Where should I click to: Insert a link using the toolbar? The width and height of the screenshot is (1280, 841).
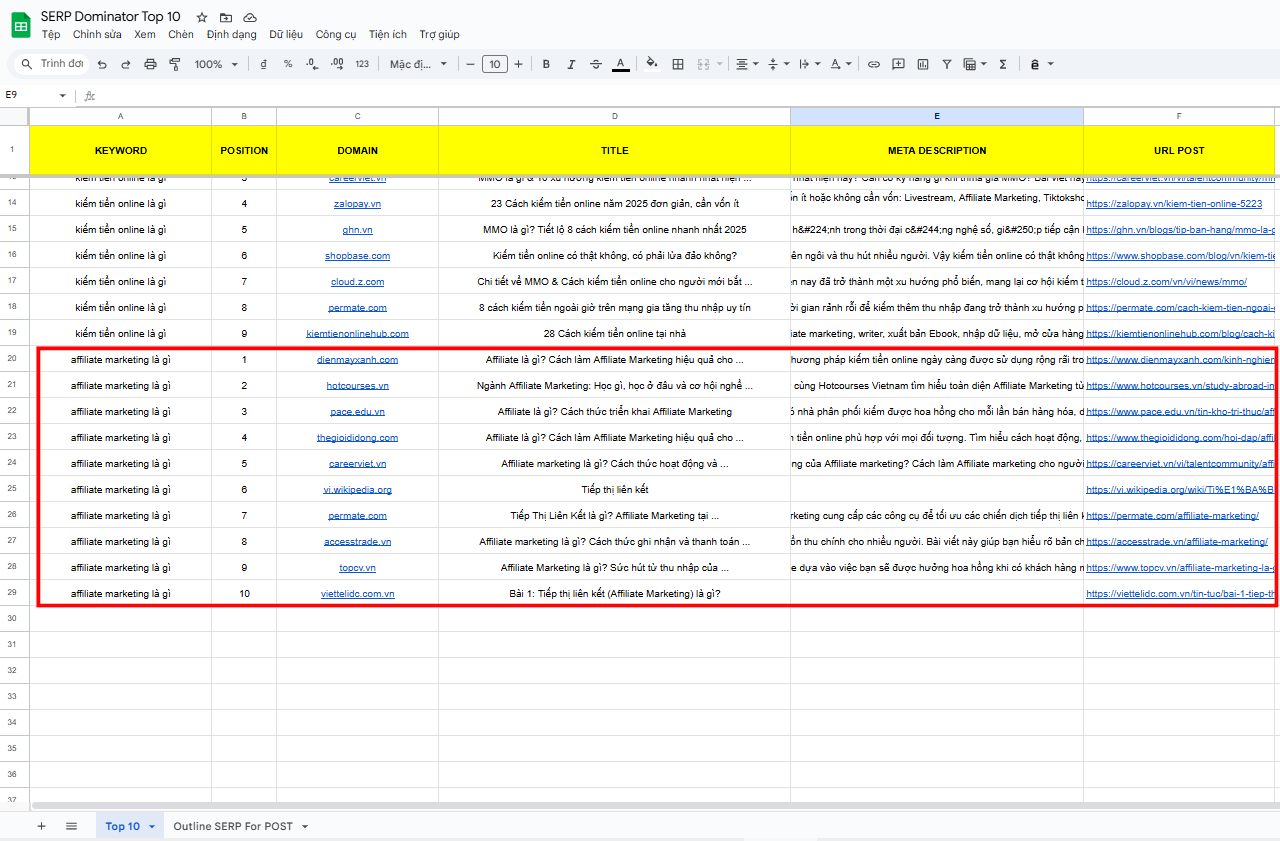873,64
